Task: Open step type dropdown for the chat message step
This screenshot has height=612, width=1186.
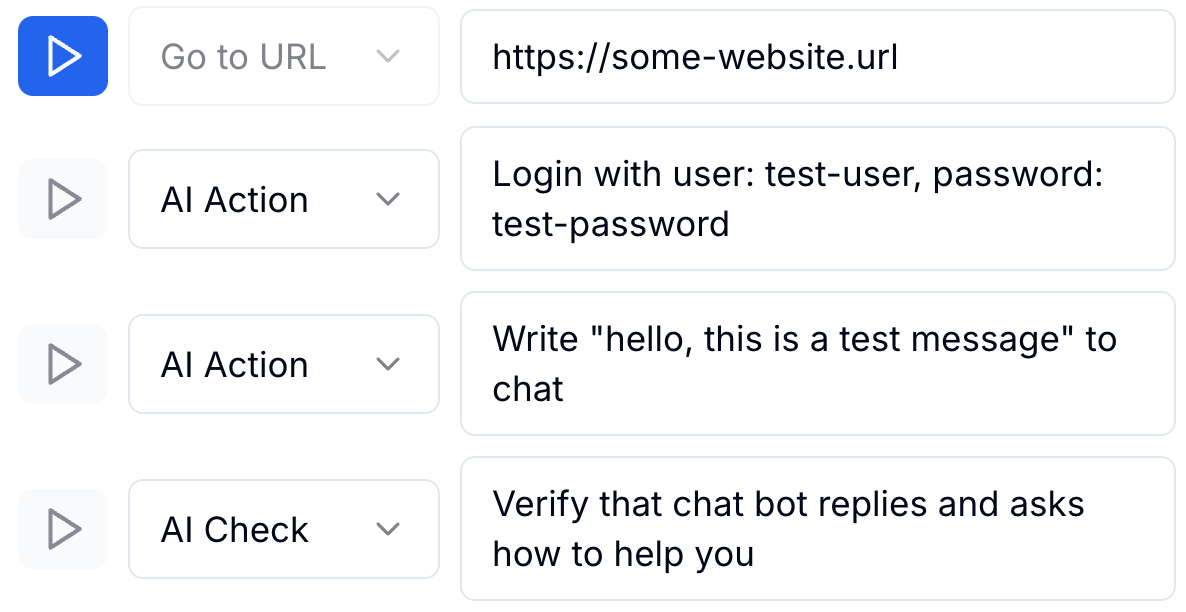Action: point(283,364)
